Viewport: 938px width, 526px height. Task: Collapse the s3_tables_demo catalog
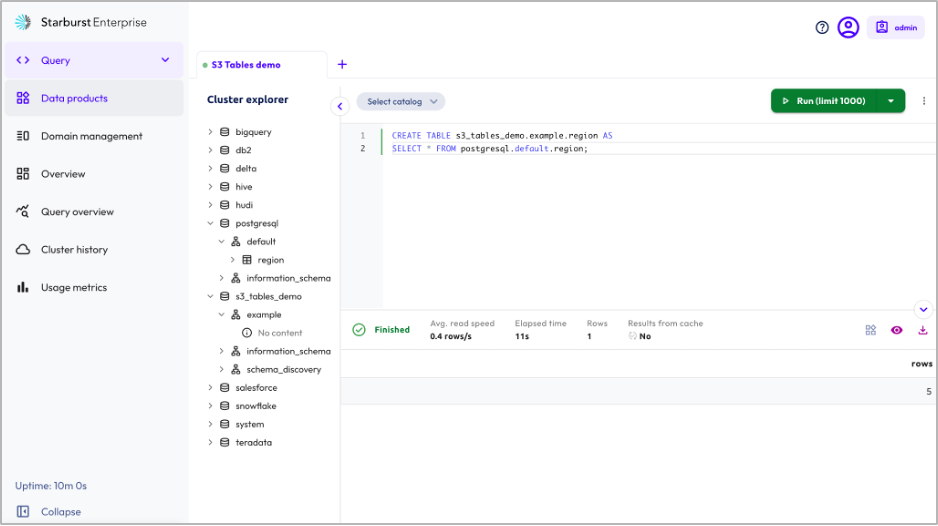coord(210,296)
